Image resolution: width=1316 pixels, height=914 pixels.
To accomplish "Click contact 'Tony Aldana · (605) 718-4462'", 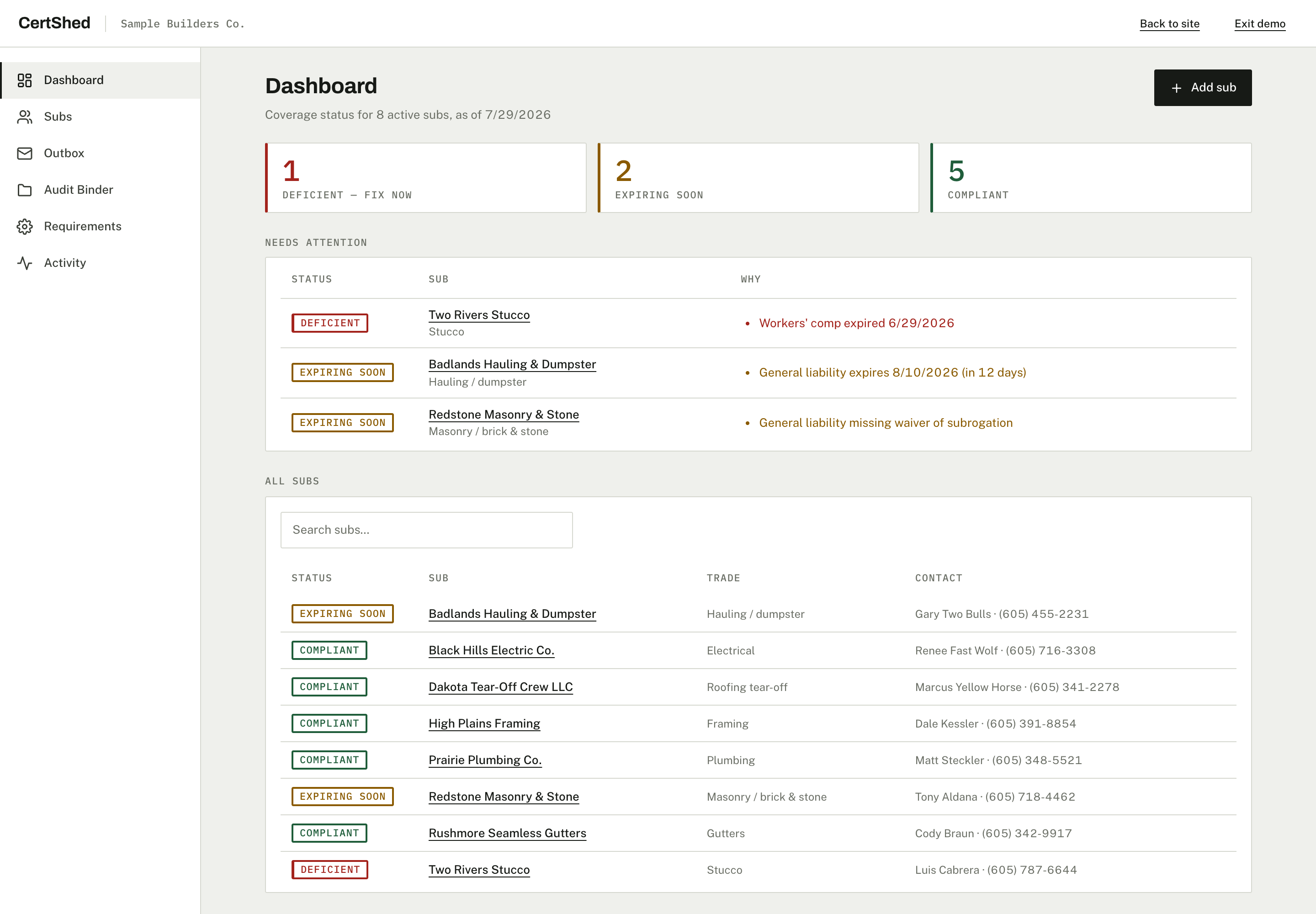I will click(x=995, y=797).
